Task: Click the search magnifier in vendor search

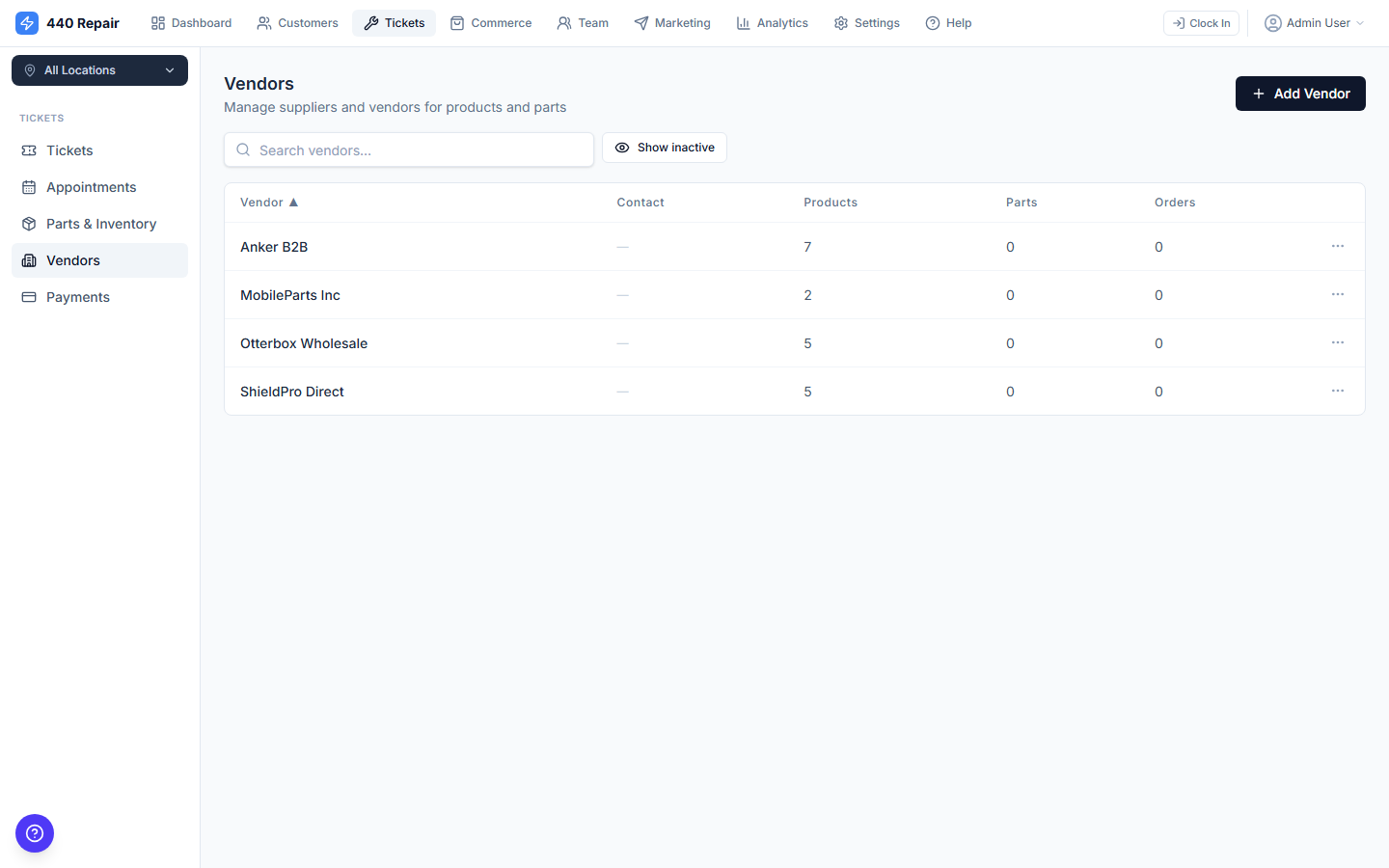Action: (242, 149)
